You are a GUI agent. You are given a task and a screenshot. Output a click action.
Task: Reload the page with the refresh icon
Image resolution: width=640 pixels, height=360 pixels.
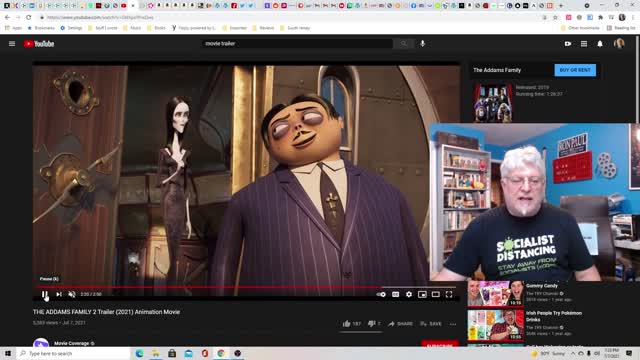coord(29,18)
